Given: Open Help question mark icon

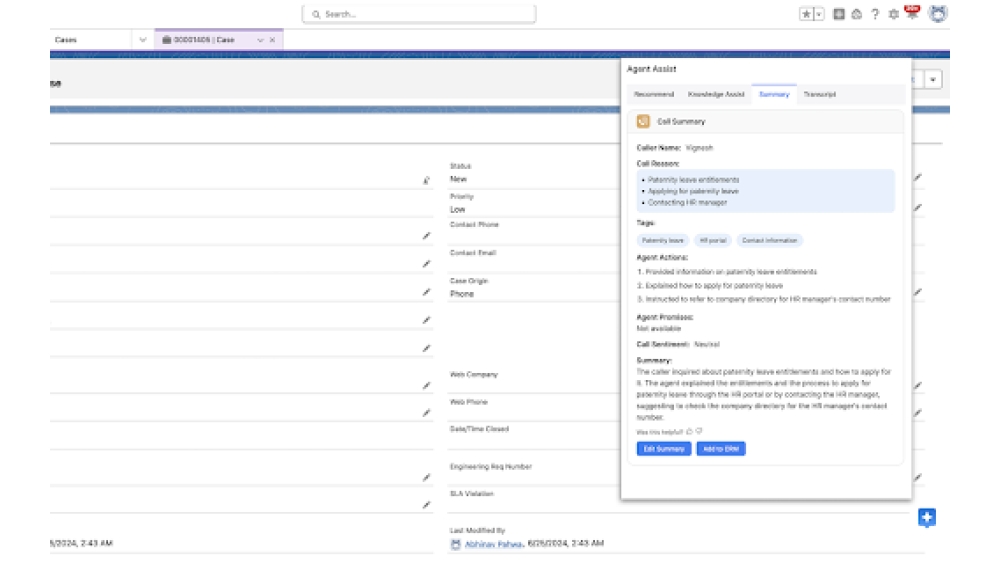Looking at the screenshot, I should point(875,14).
